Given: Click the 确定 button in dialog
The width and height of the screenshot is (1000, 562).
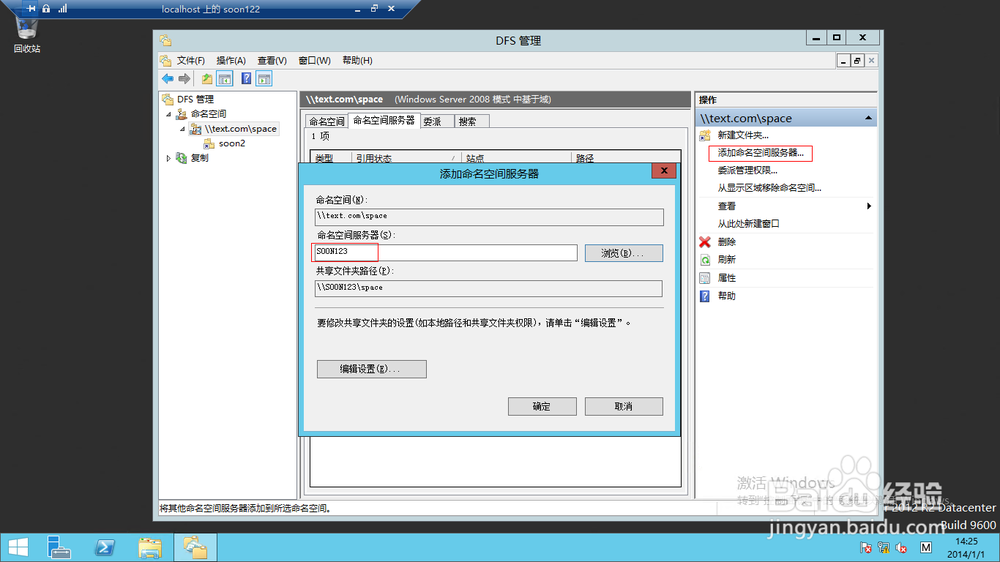Looking at the screenshot, I should coord(542,406).
